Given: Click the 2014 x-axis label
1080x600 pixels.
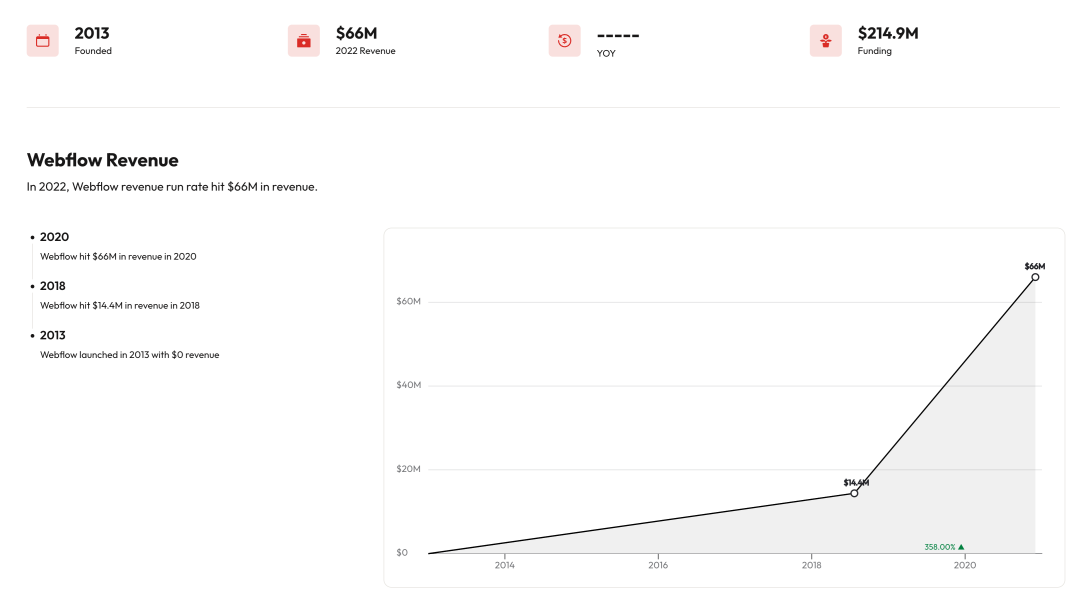Looking at the screenshot, I should 504,565.
